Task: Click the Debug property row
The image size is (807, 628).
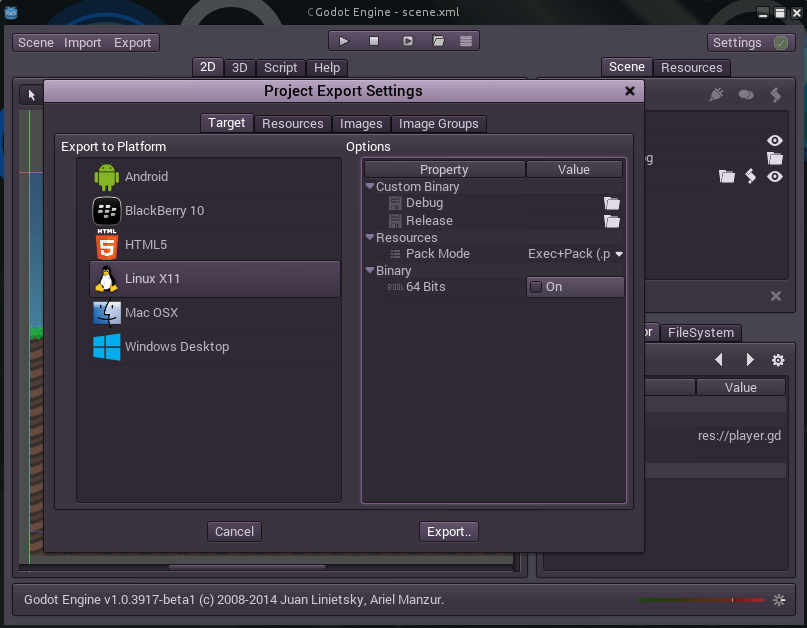Action: coord(494,203)
